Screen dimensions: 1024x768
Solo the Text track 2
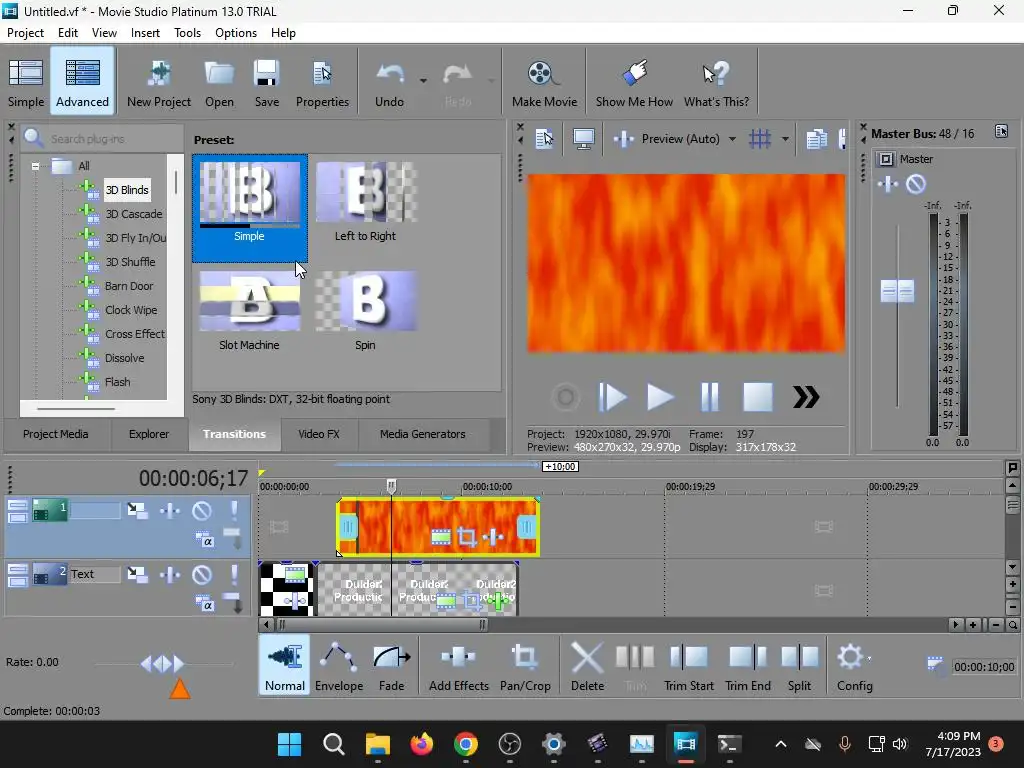(234, 574)
